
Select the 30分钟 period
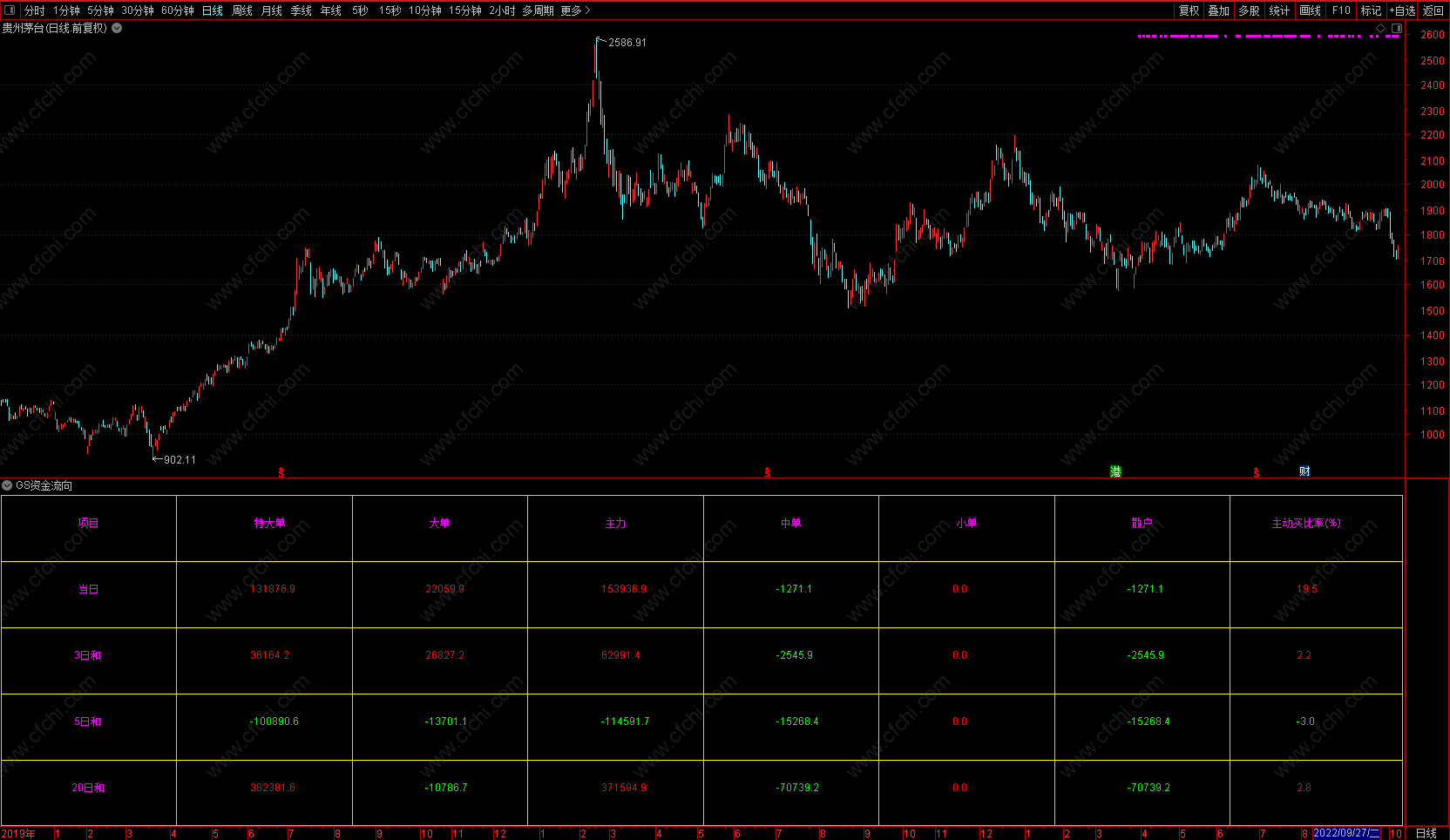[138, 10]
